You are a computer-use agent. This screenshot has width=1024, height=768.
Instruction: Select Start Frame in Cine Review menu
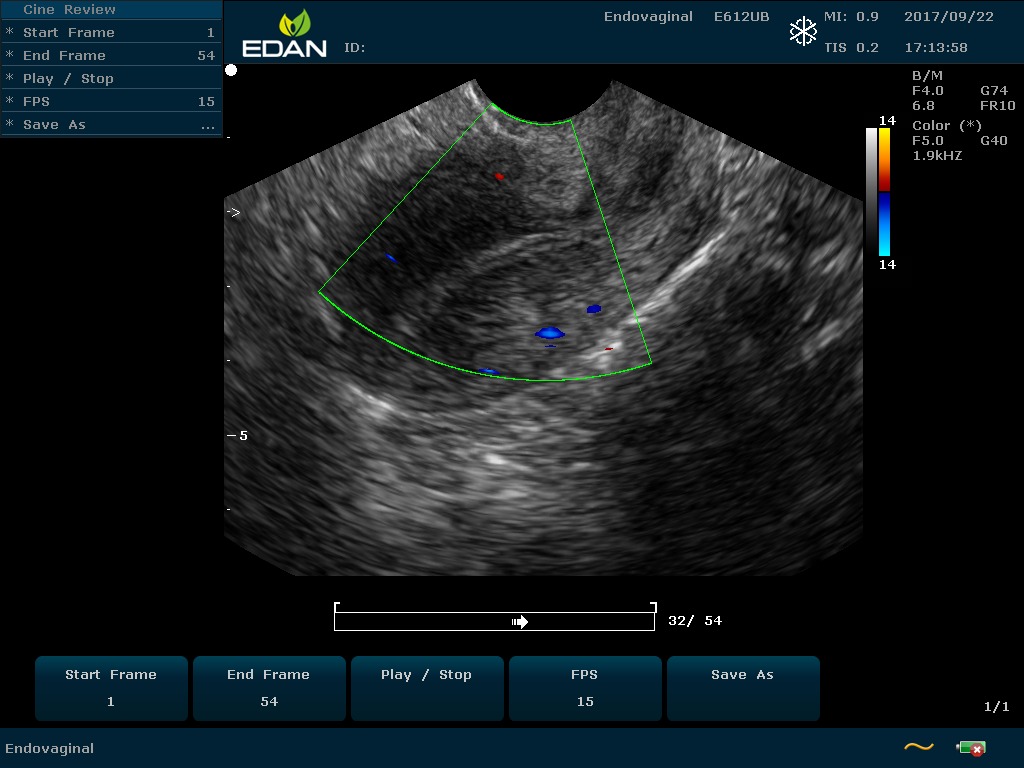(110, 33)
